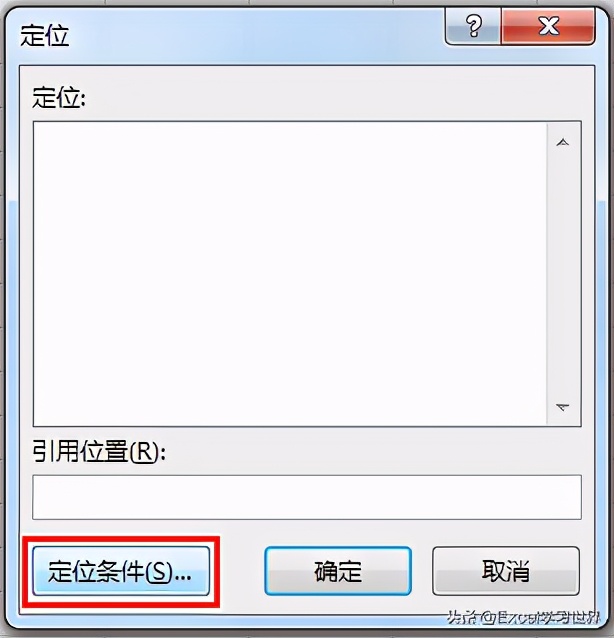
Task: Dismiss the dialog with 取消
Action: point(506,571)
